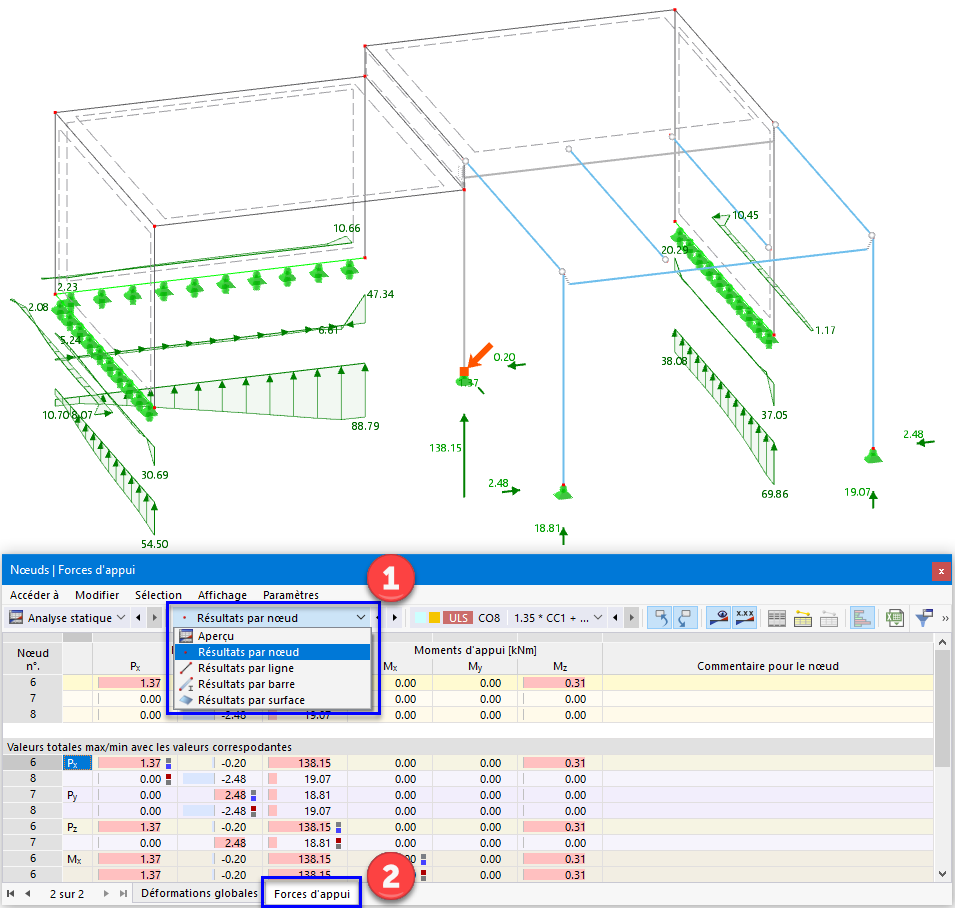Click the Mz column header
This screenshot has height=908, width=955.
tap(560, 666)
